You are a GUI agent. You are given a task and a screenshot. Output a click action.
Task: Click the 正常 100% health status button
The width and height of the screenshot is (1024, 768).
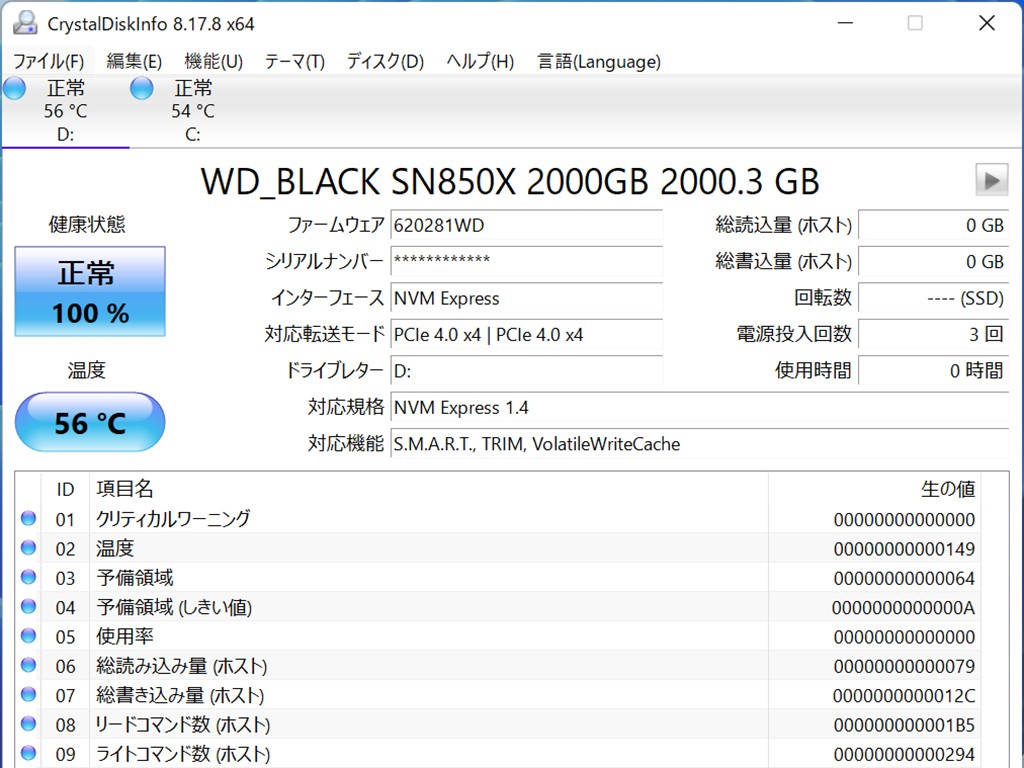point(90,291)
